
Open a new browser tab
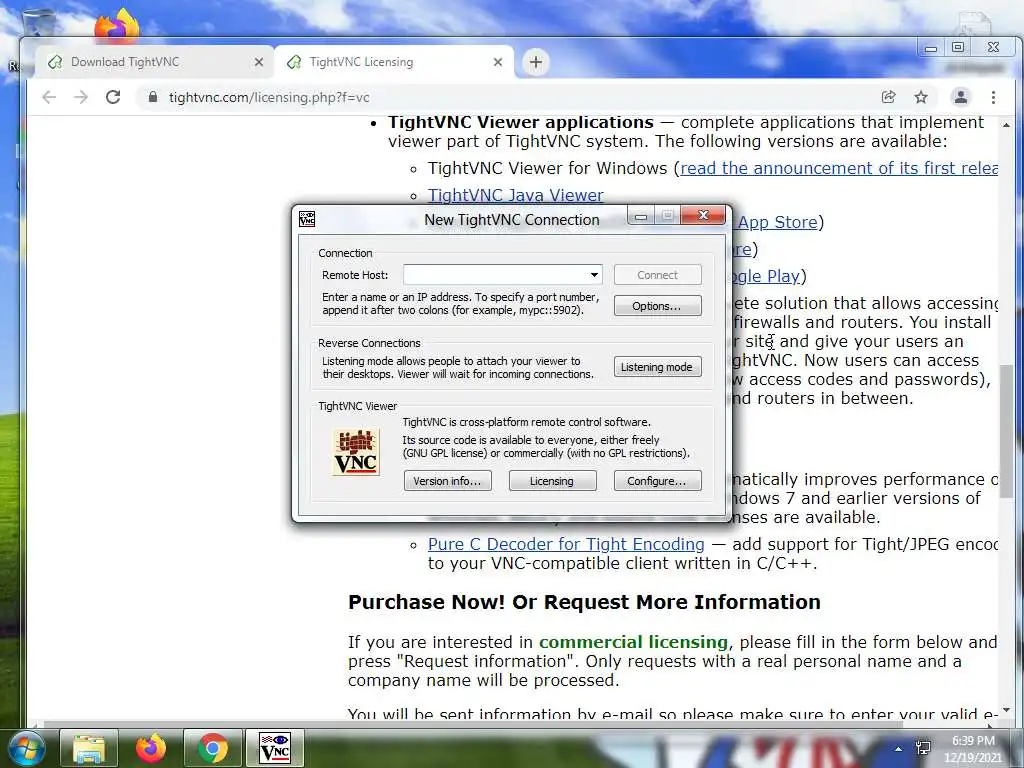coord(536,62)
